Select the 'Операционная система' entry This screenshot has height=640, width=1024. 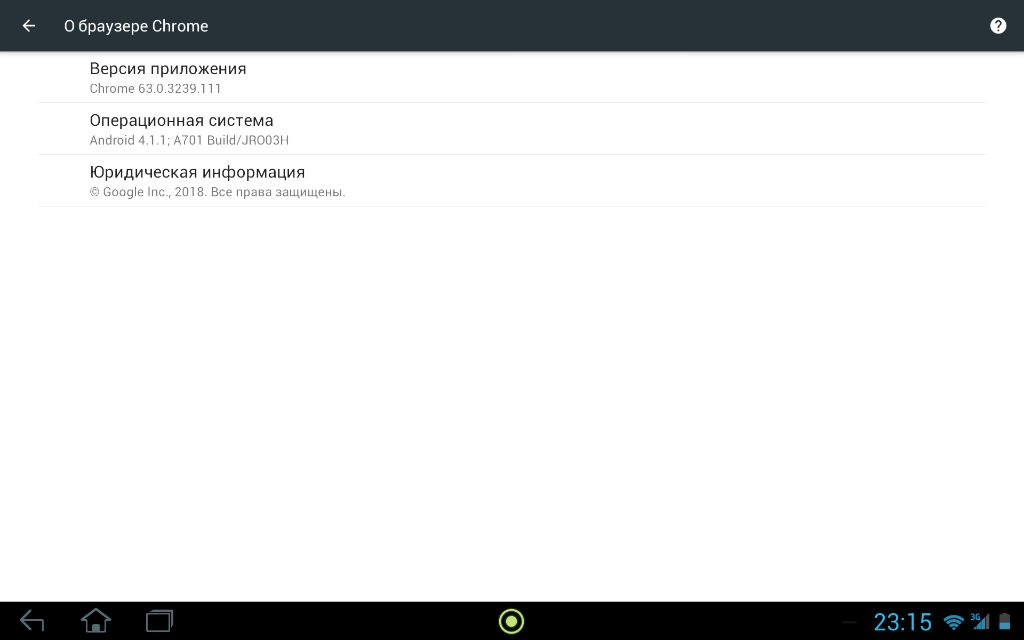(x=512, y=129)
